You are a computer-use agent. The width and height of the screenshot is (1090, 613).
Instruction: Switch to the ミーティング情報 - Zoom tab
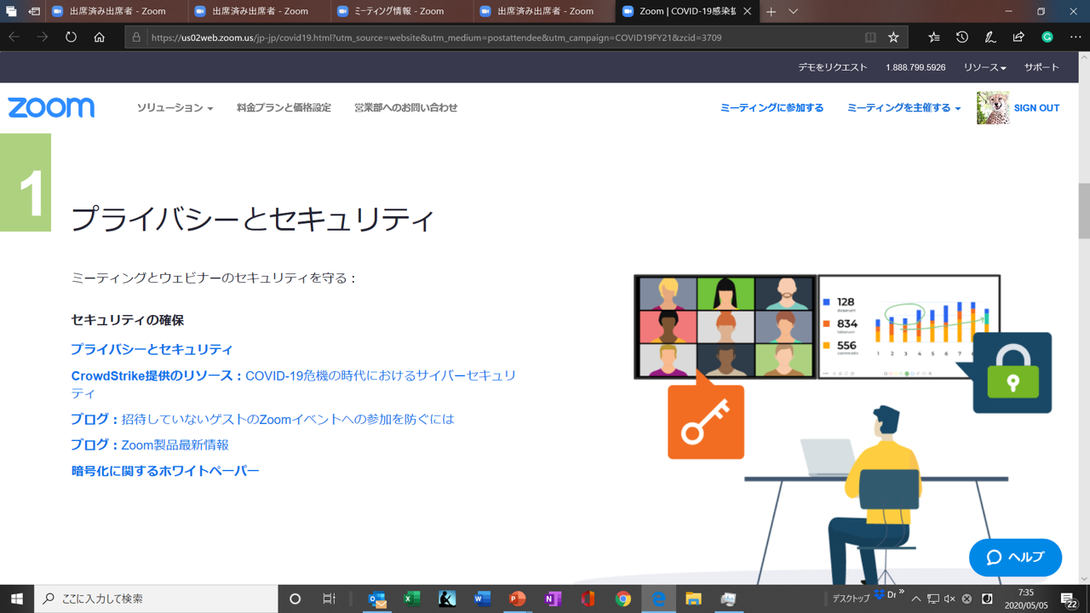click(400, 11)
